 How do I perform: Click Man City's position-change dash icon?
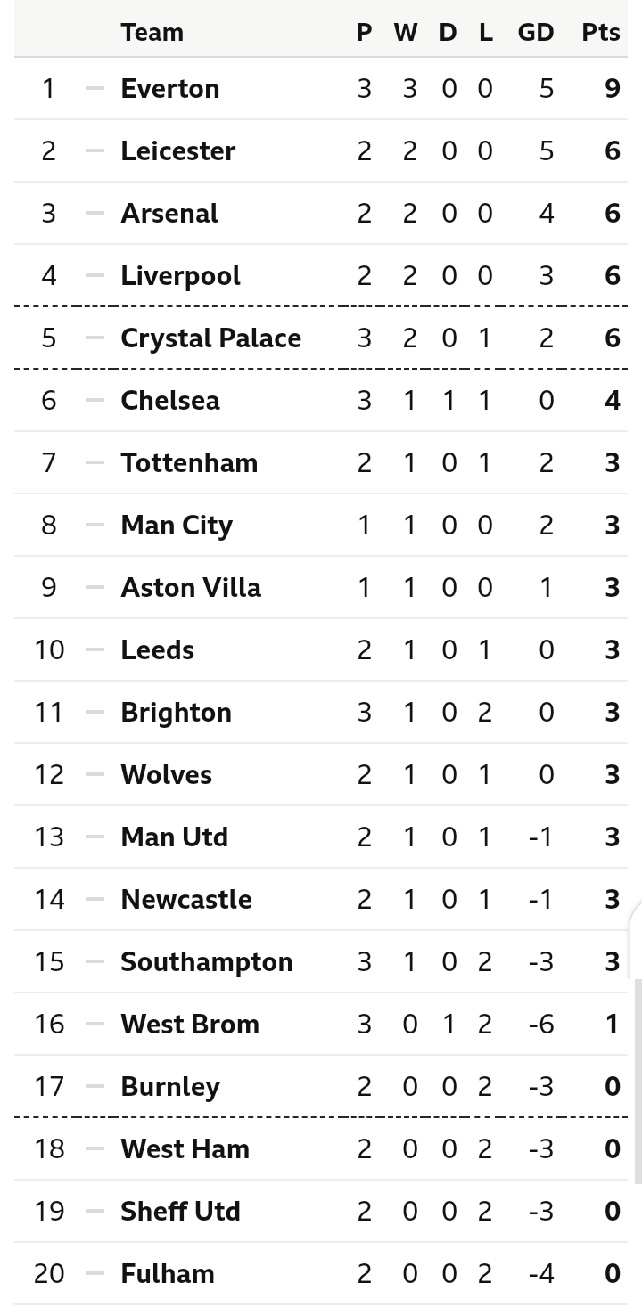(x=95, y=525)
